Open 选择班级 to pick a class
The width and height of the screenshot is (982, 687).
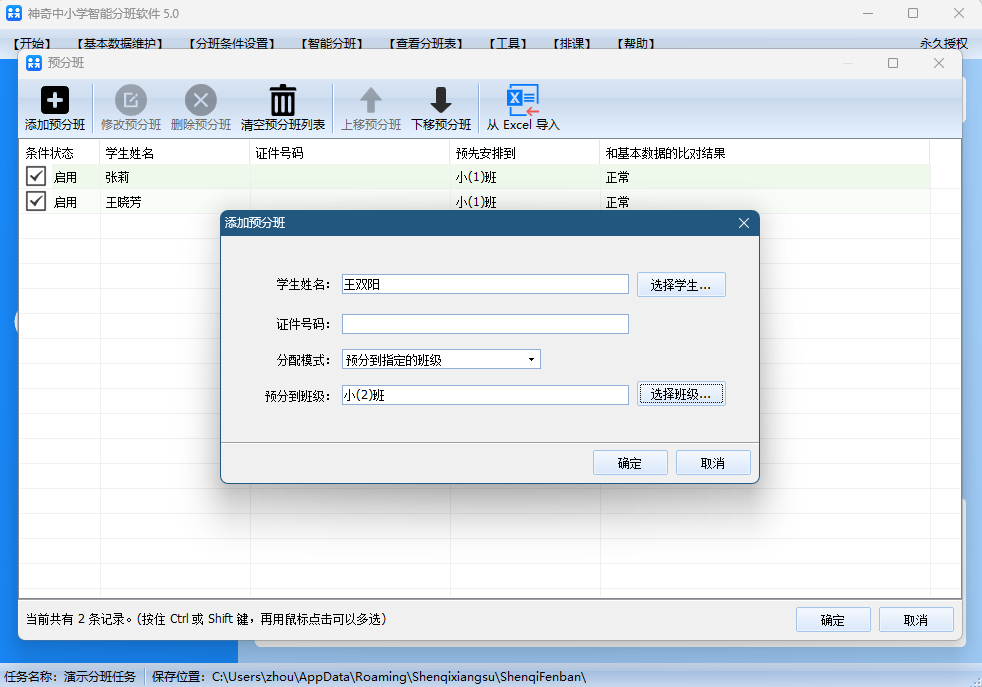[x=681, y=393]
